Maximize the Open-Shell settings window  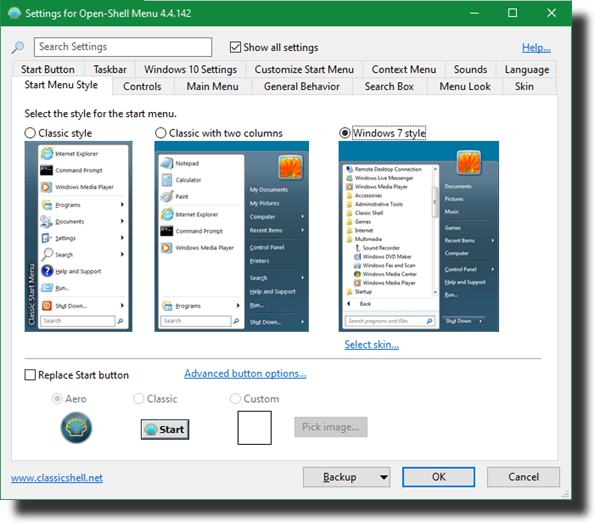pyautogui.click(x=512, y=13)
